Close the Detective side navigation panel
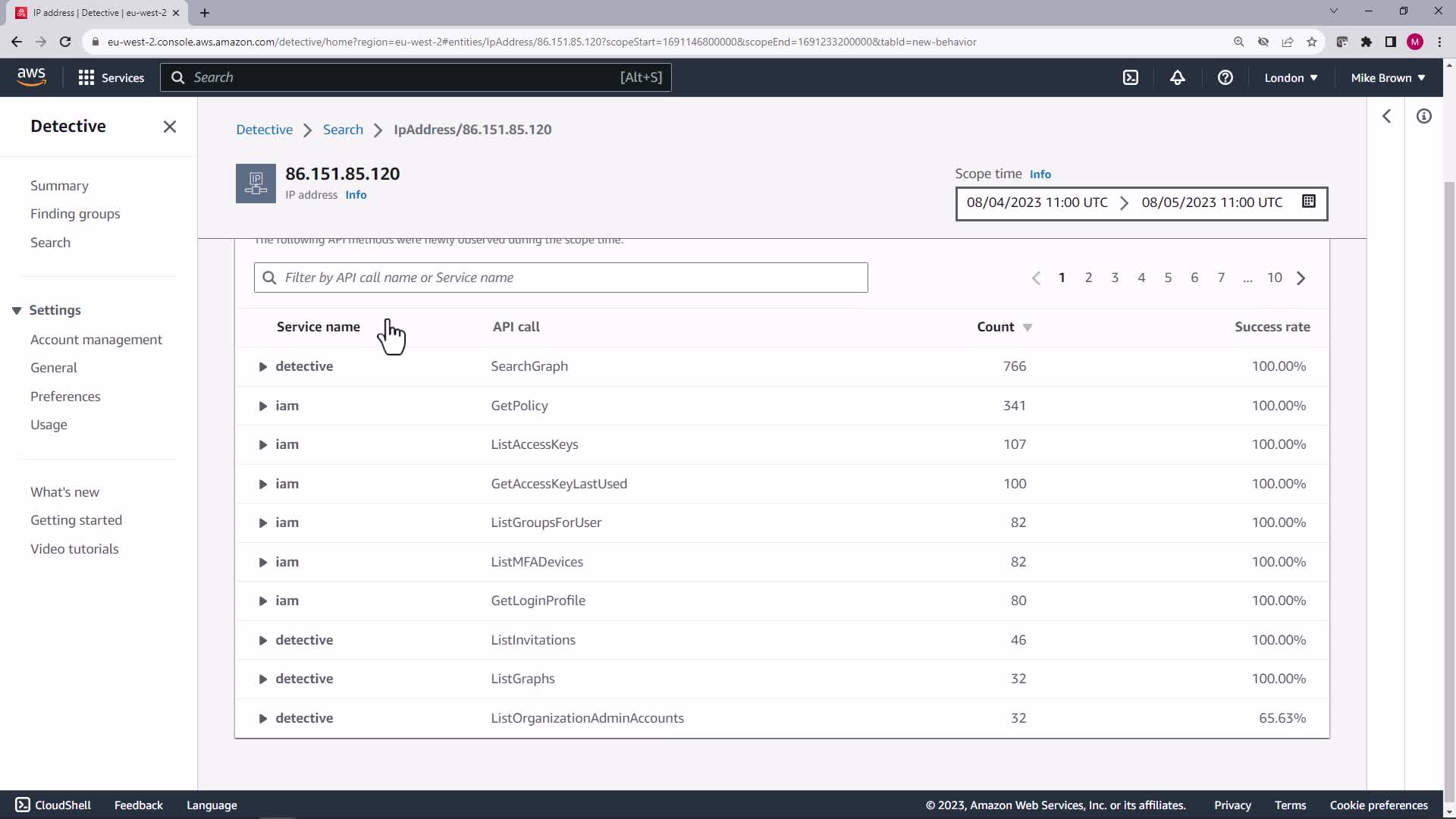The width and height of the screenshot is (1456, 819). coord(169,127)
